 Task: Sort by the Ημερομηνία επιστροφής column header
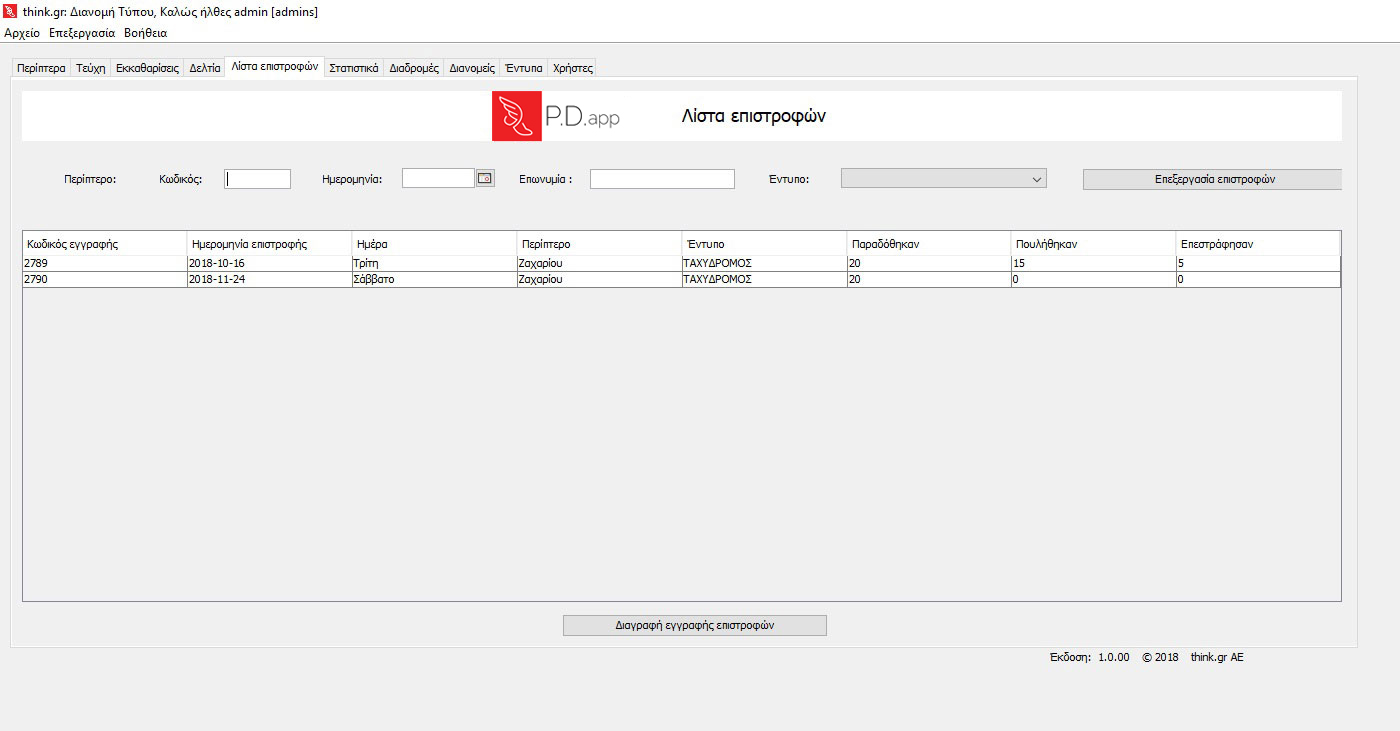click(268, 244)
